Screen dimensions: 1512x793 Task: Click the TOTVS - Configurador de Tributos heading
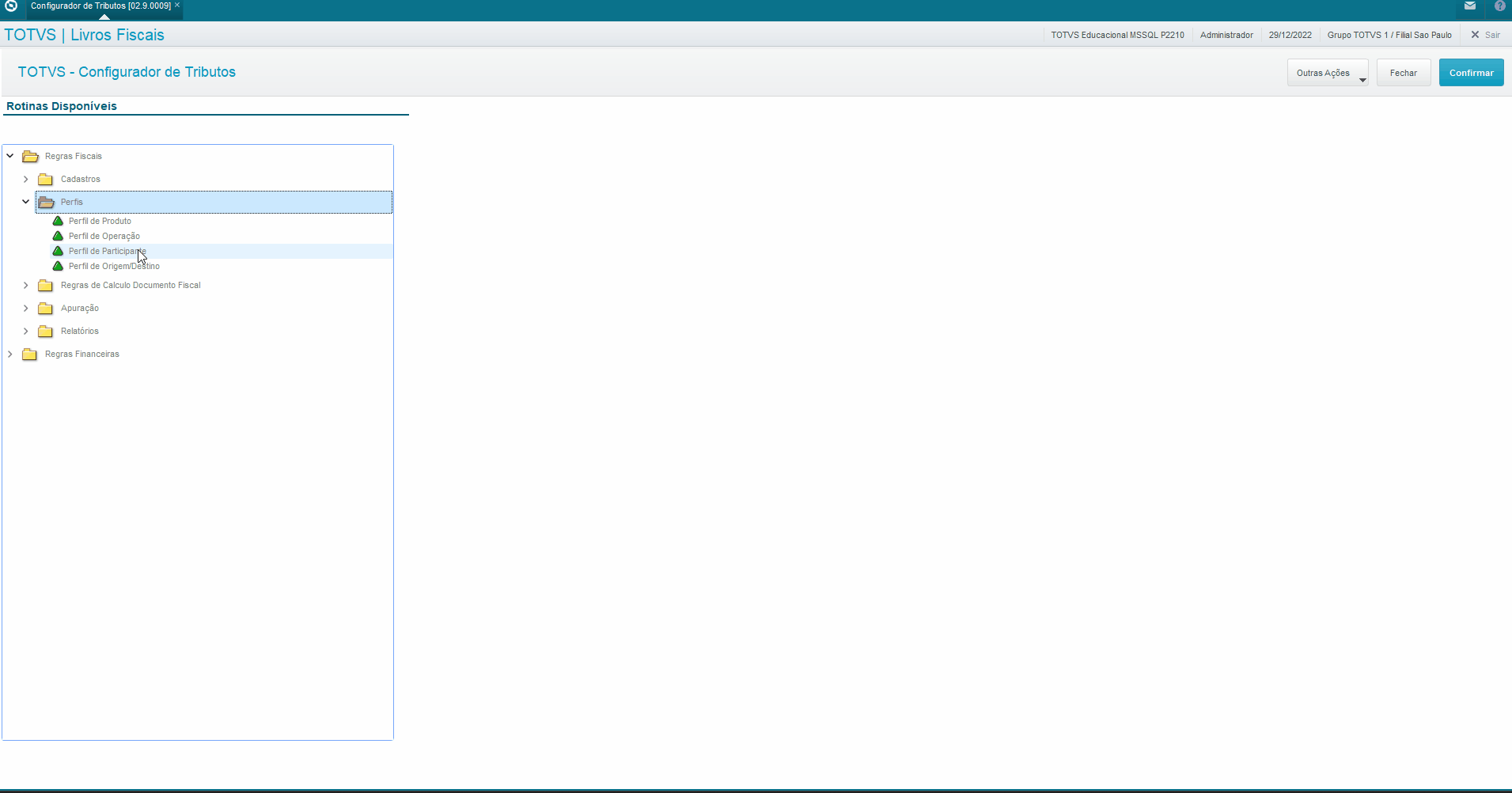pos(127,72)
